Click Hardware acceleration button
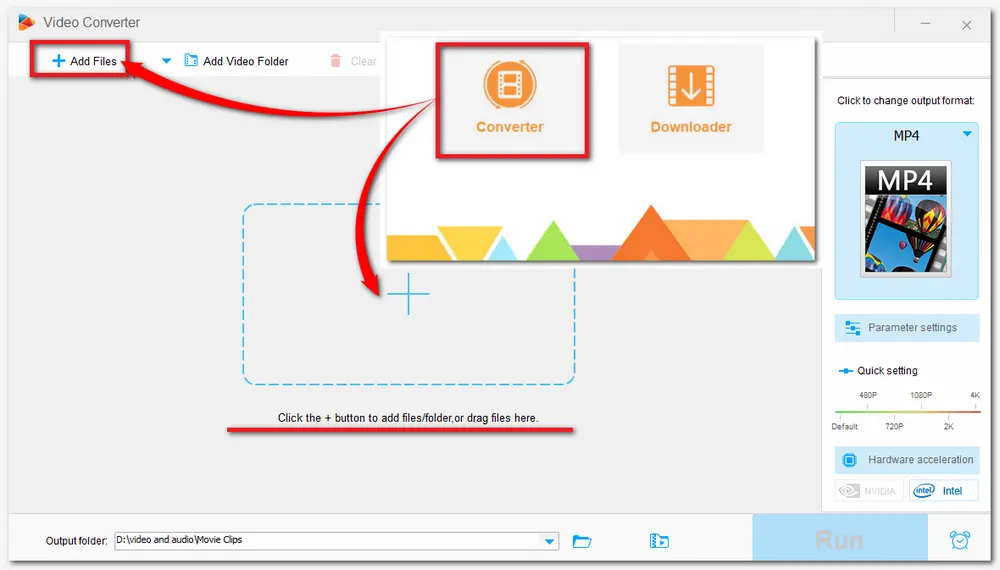Viewport: 1000px width, 570px height. point(906,460)
